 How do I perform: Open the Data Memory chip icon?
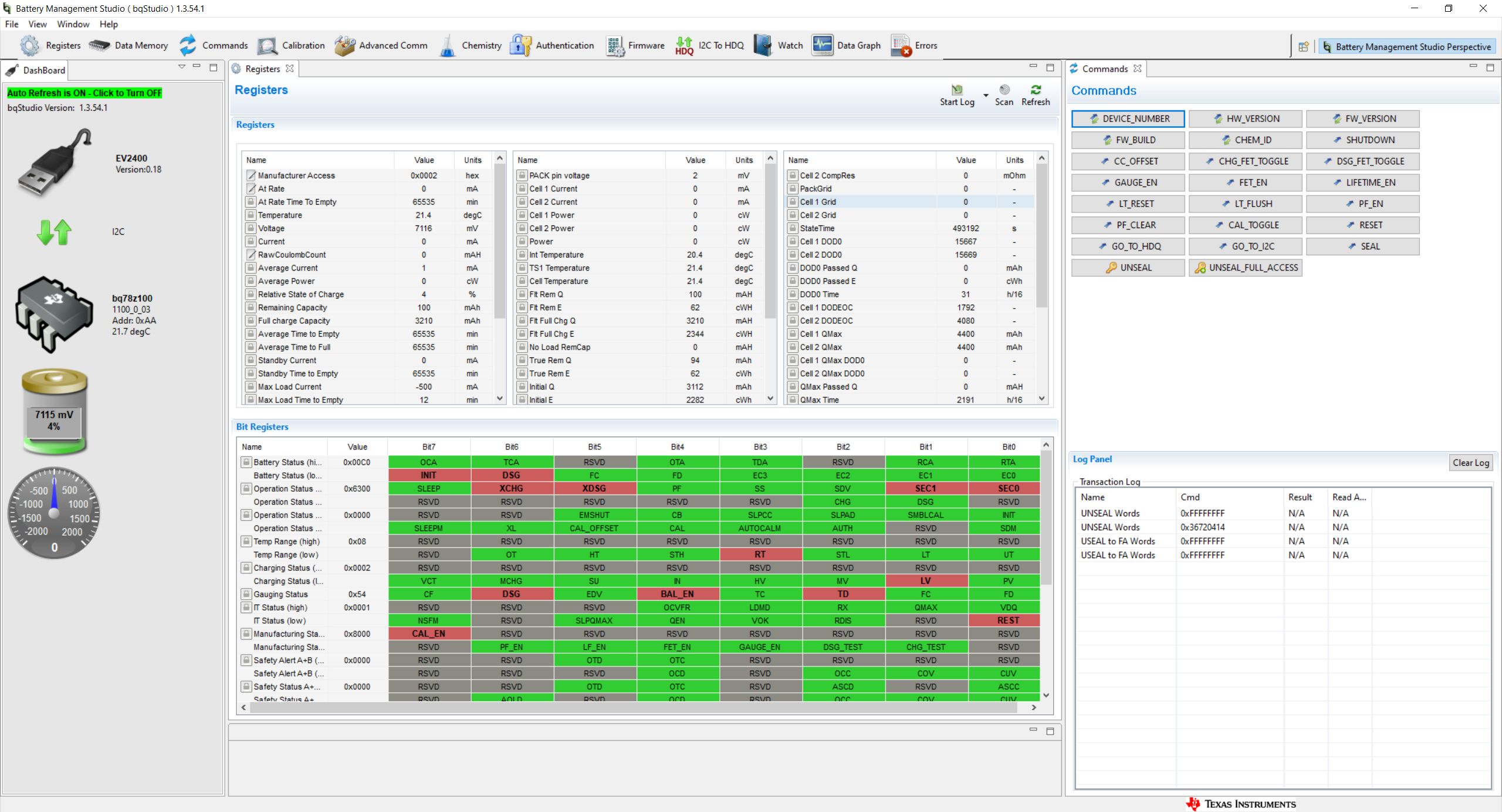[99, 45]
